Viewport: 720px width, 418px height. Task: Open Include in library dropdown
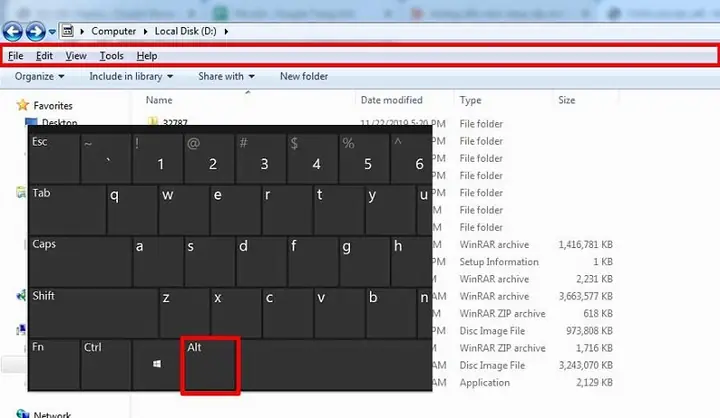pos(131,76)
